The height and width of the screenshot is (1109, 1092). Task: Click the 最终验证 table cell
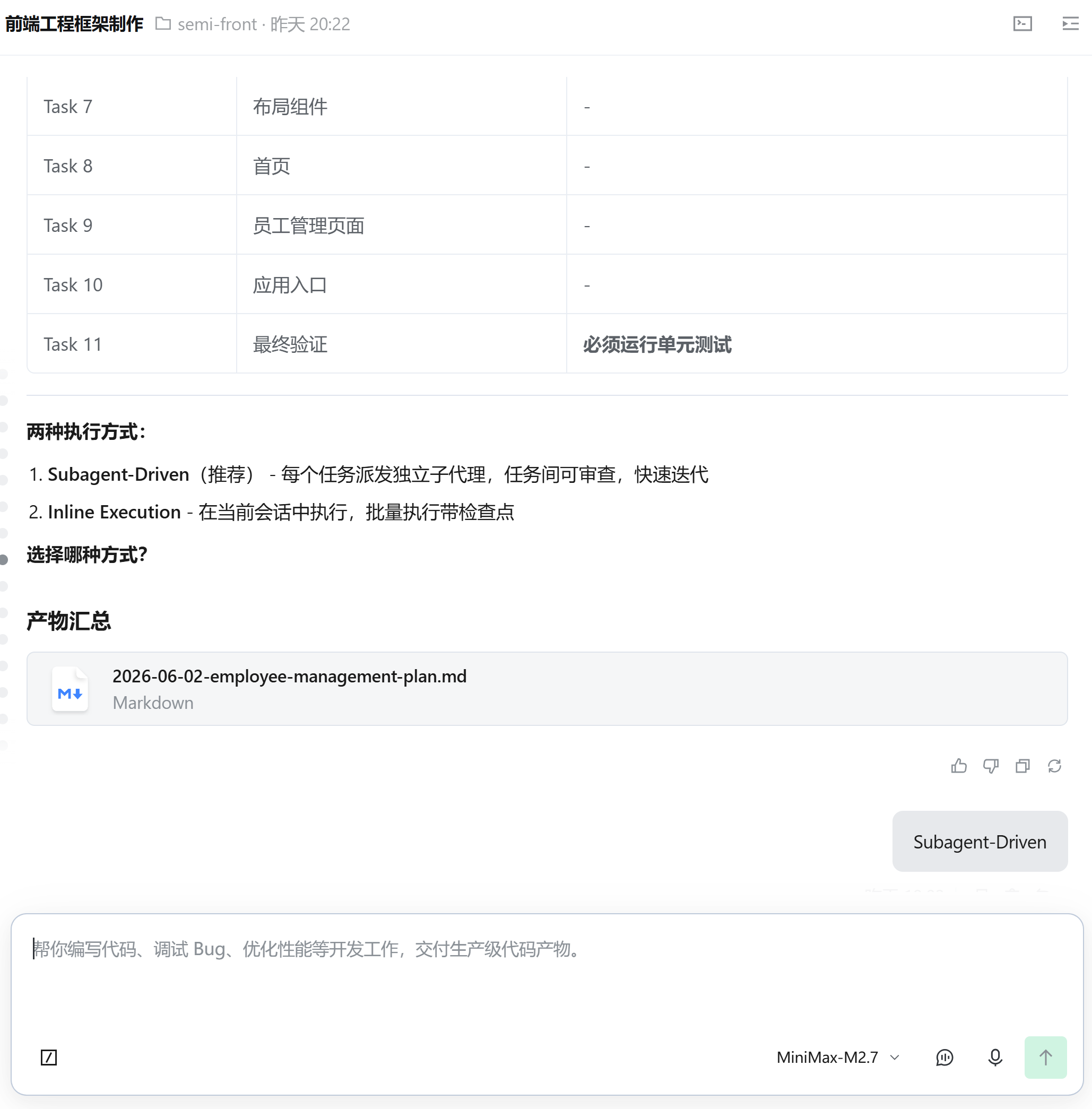coord(402,344)
